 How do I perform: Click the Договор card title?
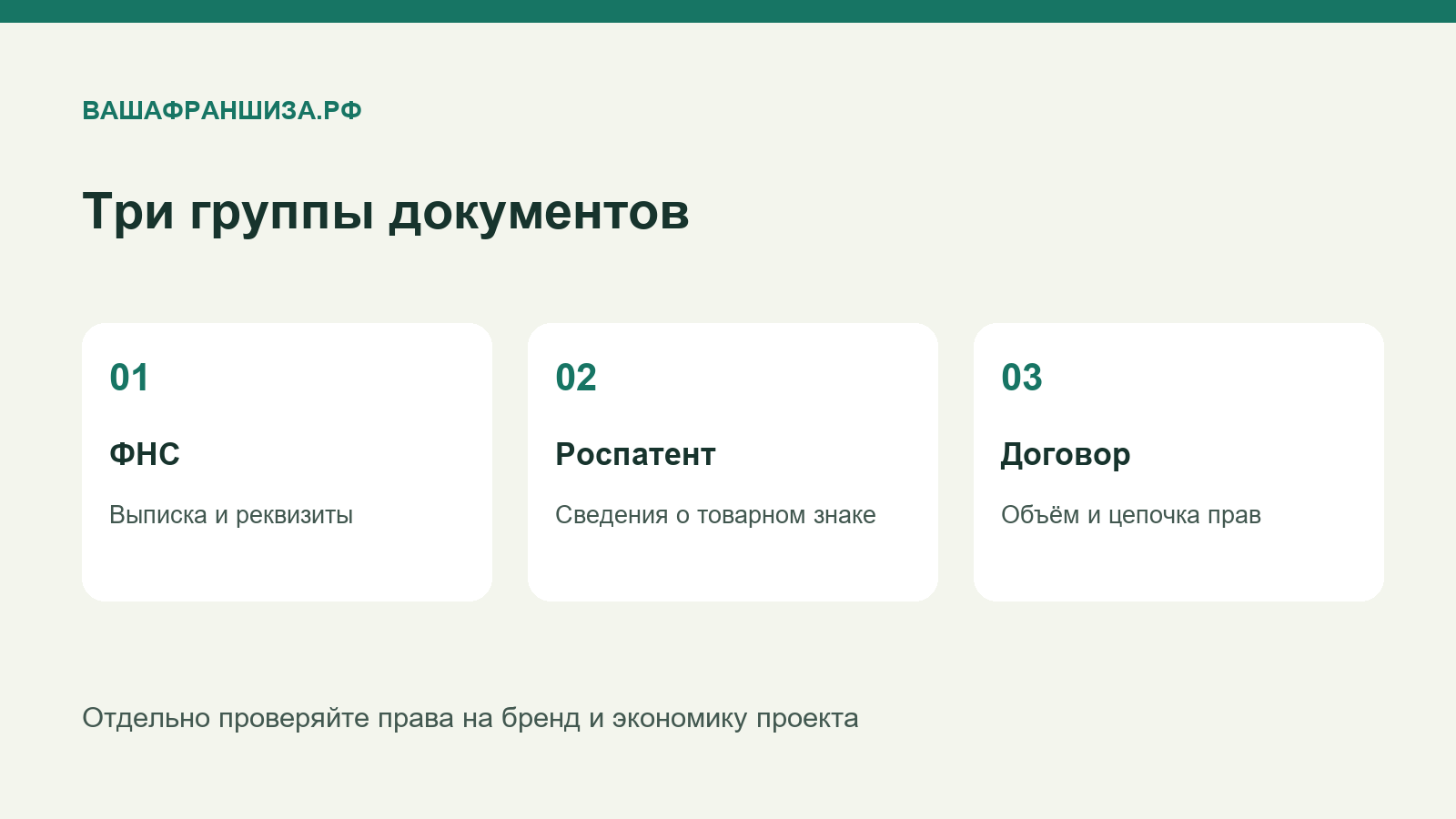[1066, 454]
